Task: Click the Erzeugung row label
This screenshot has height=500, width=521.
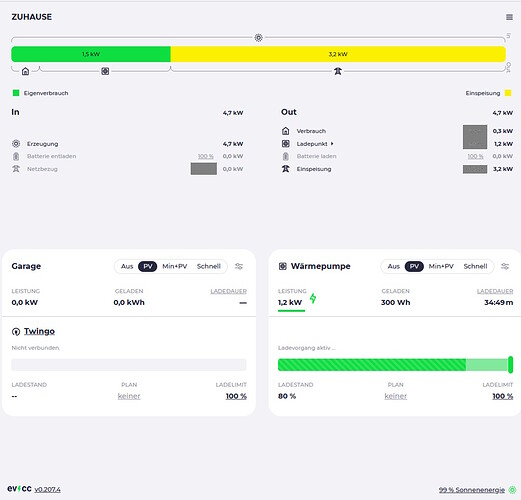Action: click(x=43, y=144)
